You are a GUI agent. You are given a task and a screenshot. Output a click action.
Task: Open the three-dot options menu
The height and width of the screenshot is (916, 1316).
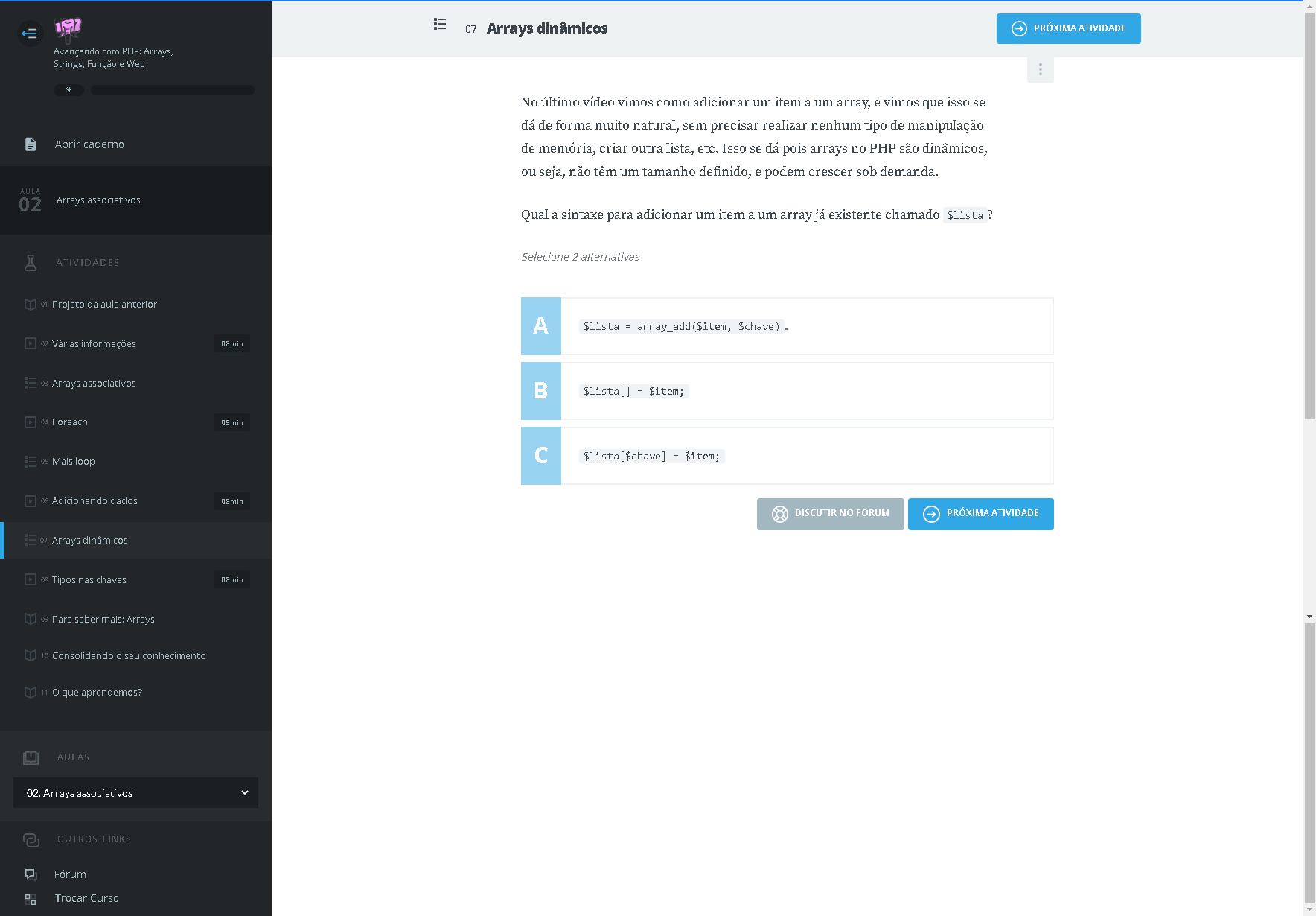[x=1040, y=69]
